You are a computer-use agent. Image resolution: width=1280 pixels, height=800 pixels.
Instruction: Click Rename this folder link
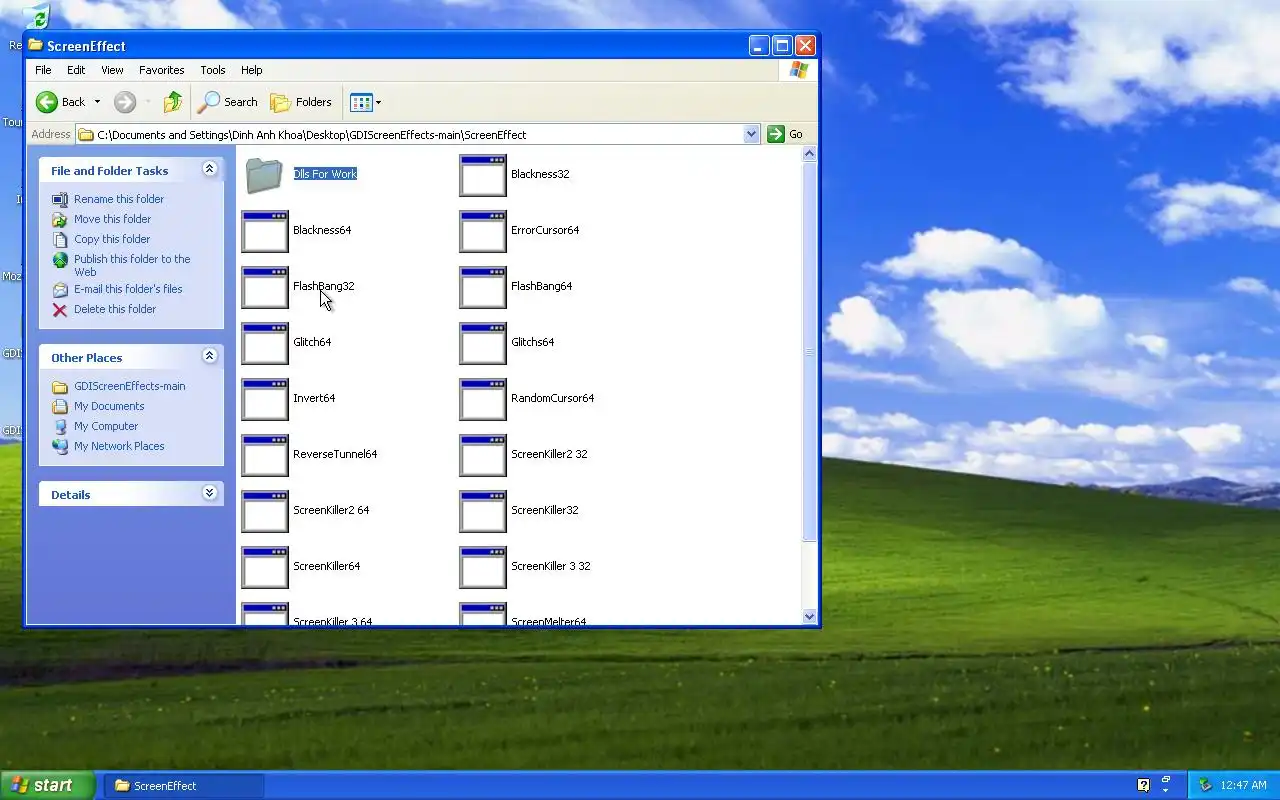tap(119, 199)
